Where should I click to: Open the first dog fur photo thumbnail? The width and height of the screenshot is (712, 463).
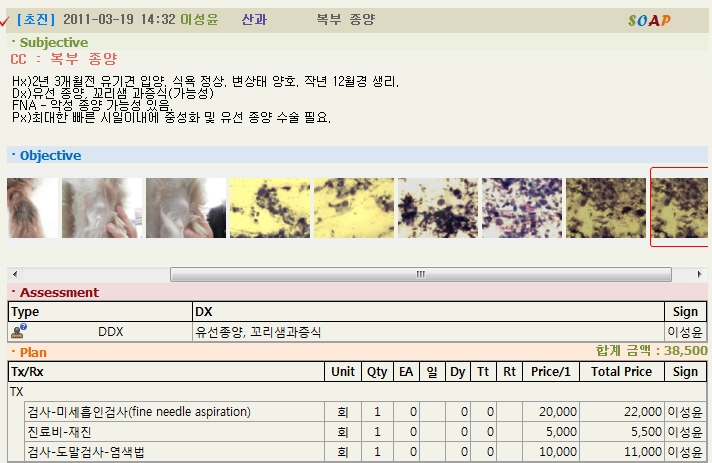pyautogui.click(x=33, y=208)
